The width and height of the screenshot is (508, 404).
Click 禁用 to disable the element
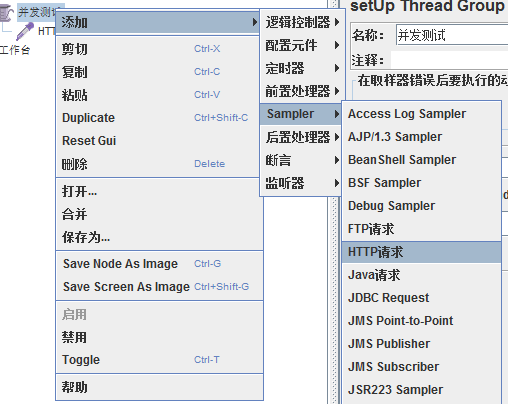[160, 337]
